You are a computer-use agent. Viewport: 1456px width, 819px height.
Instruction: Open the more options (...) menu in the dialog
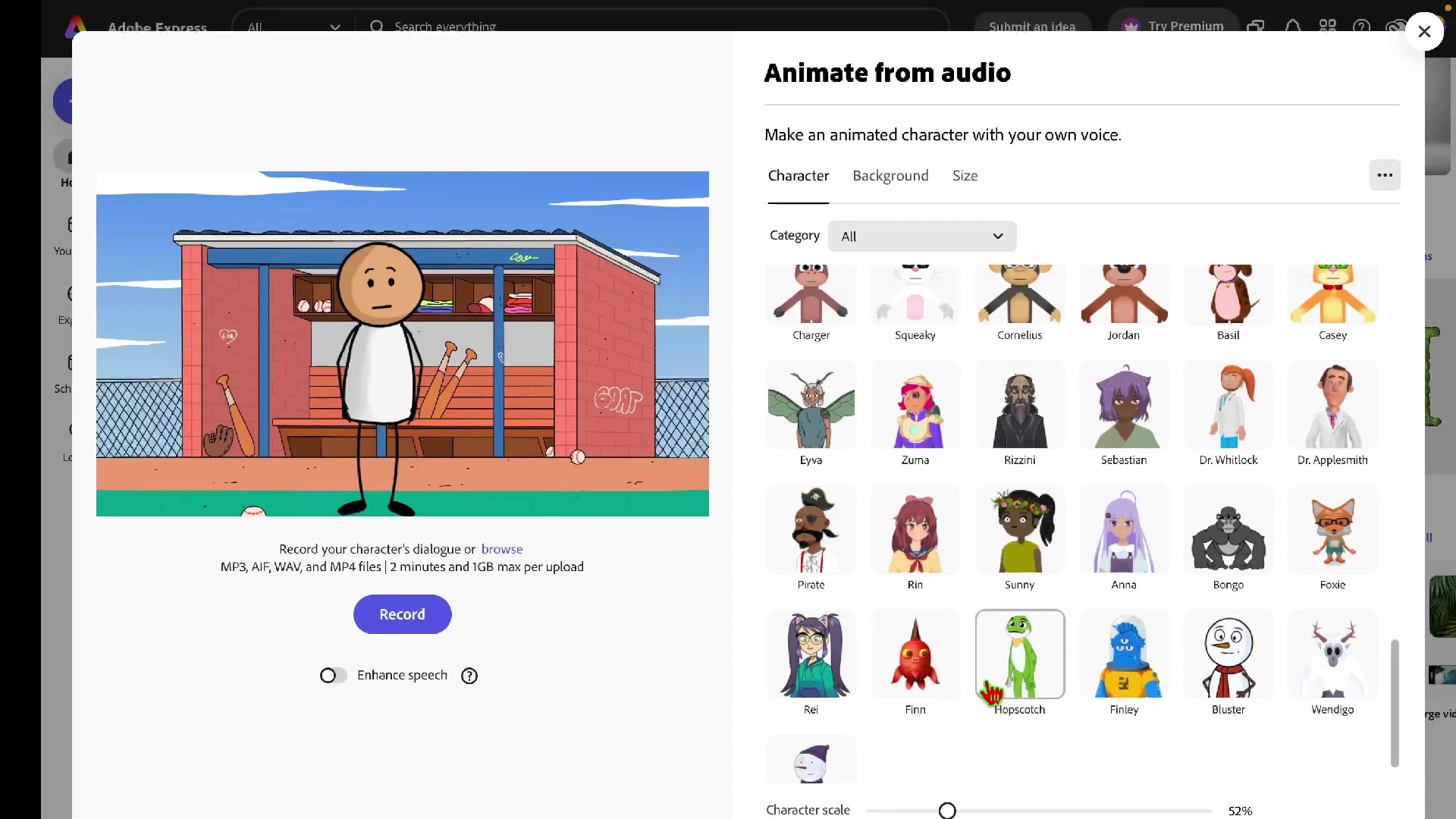(x=1385, y=175)
